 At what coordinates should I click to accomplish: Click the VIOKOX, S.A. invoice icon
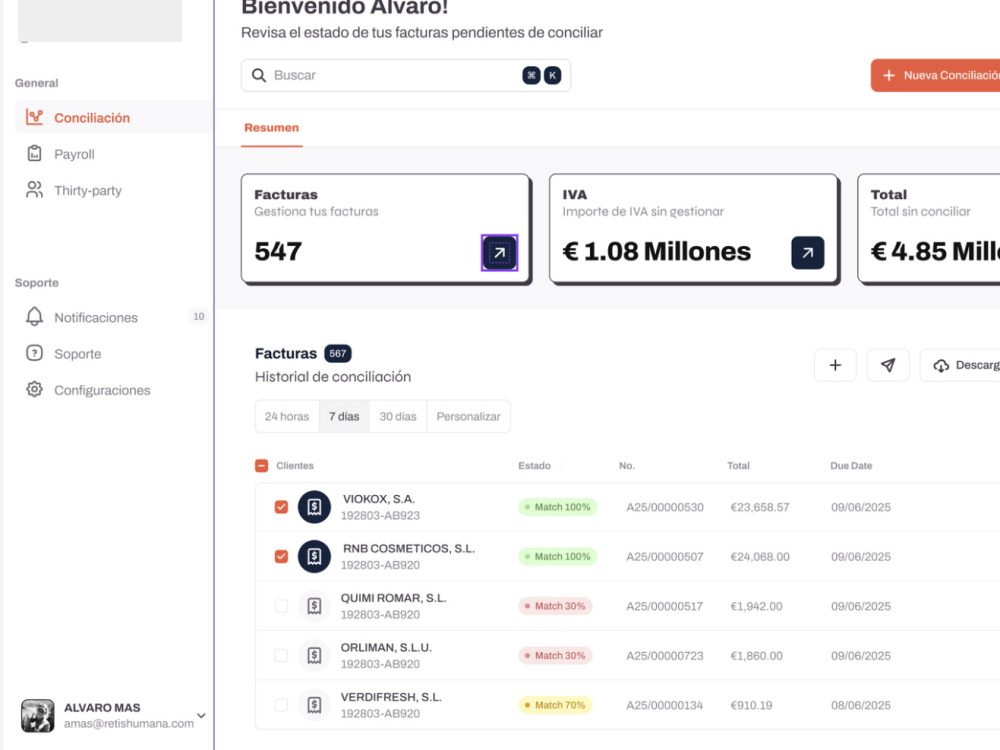click(314, 507)
